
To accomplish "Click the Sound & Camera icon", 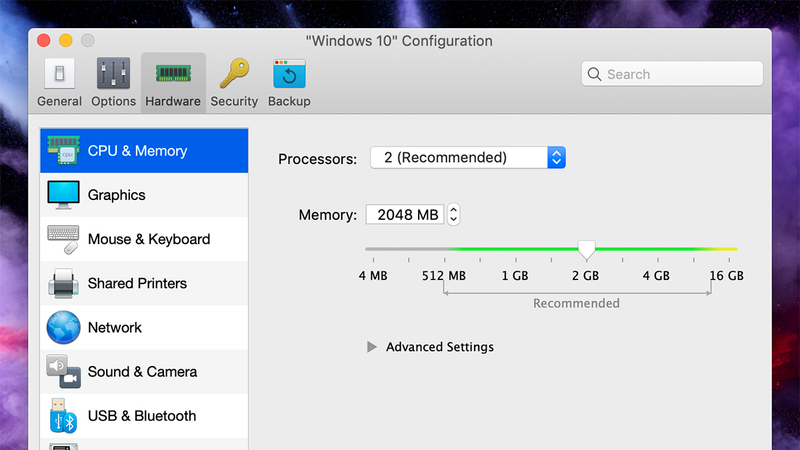I will click(x=63, y=371).
